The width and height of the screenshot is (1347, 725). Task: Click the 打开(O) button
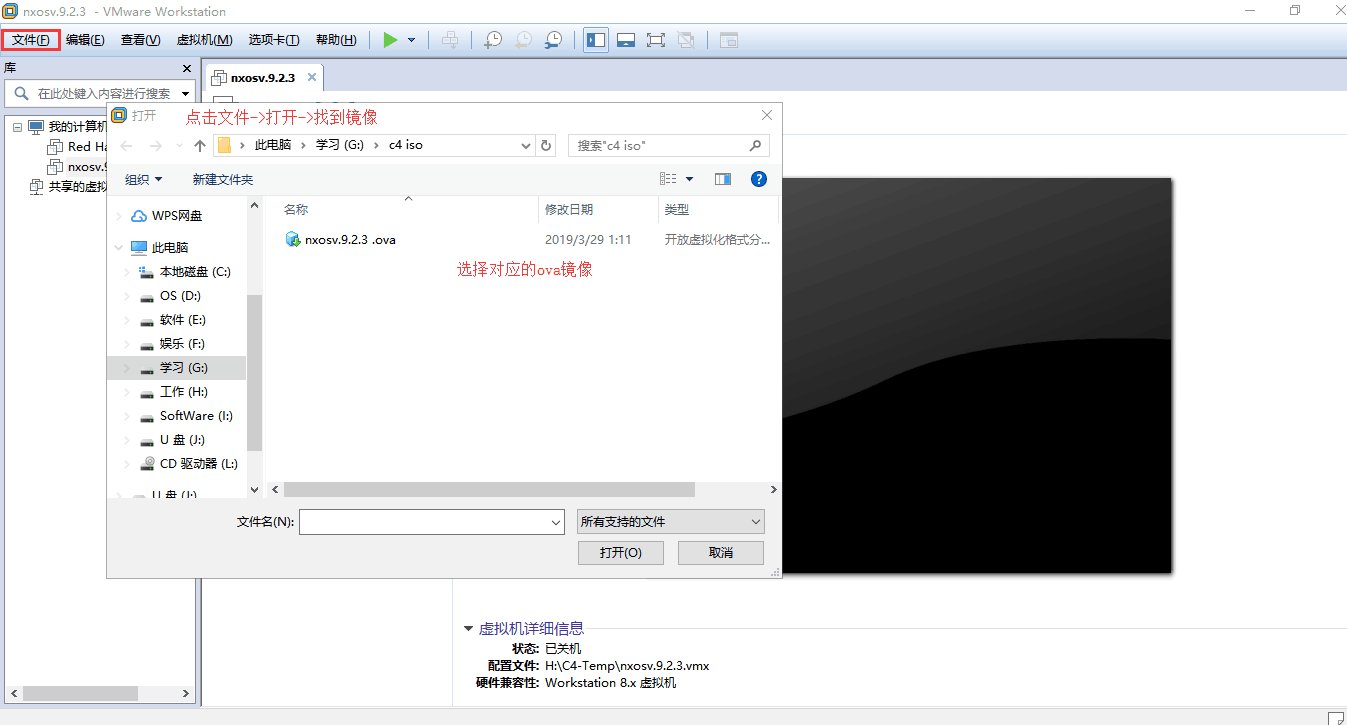[x=620, y=552]
